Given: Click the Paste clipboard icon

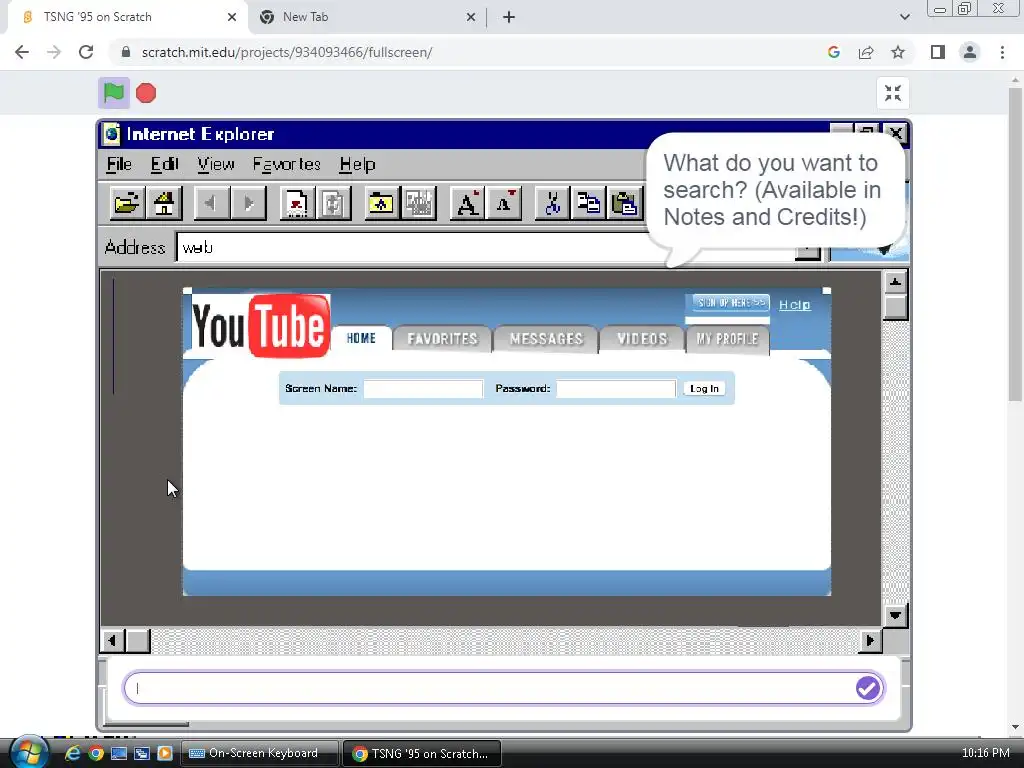Looking at the screenshot, I should pos(625,203).
